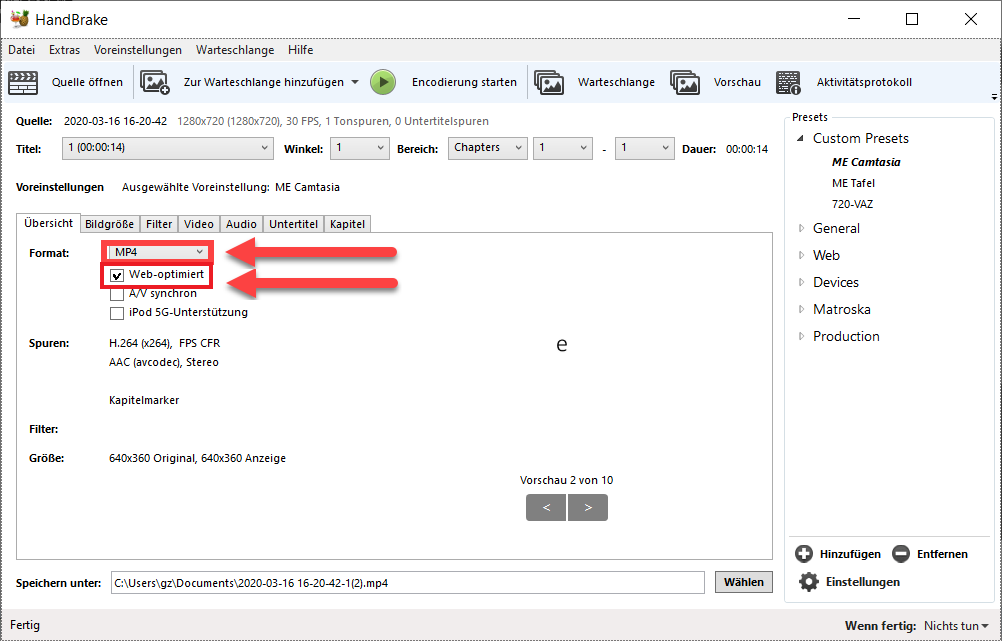Click the toolbar overflow arrow at right edge
The height and width of the screenshot is (641, 1002).
click(x=994, y=97)
